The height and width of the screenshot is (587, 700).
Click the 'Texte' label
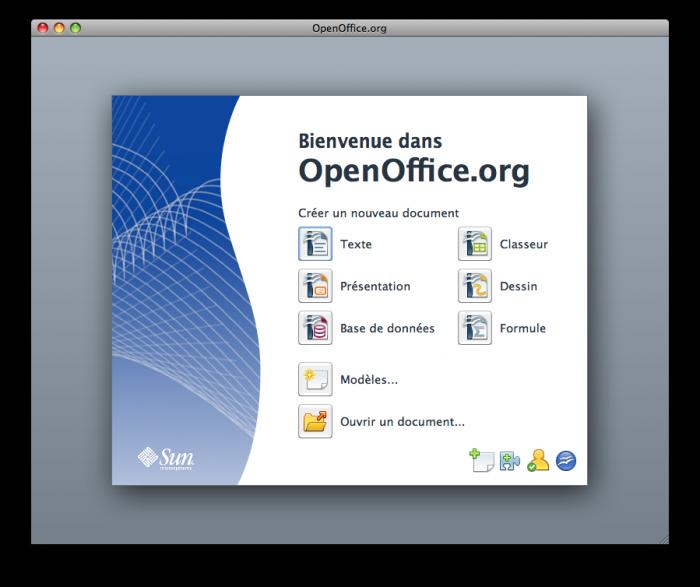point(356,244)
